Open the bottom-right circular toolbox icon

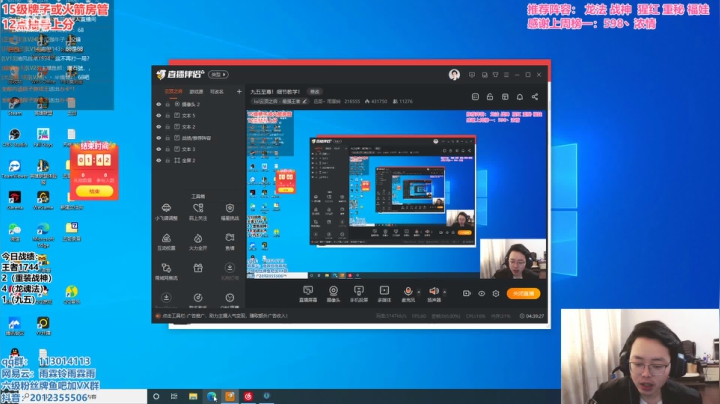(230, 299)
